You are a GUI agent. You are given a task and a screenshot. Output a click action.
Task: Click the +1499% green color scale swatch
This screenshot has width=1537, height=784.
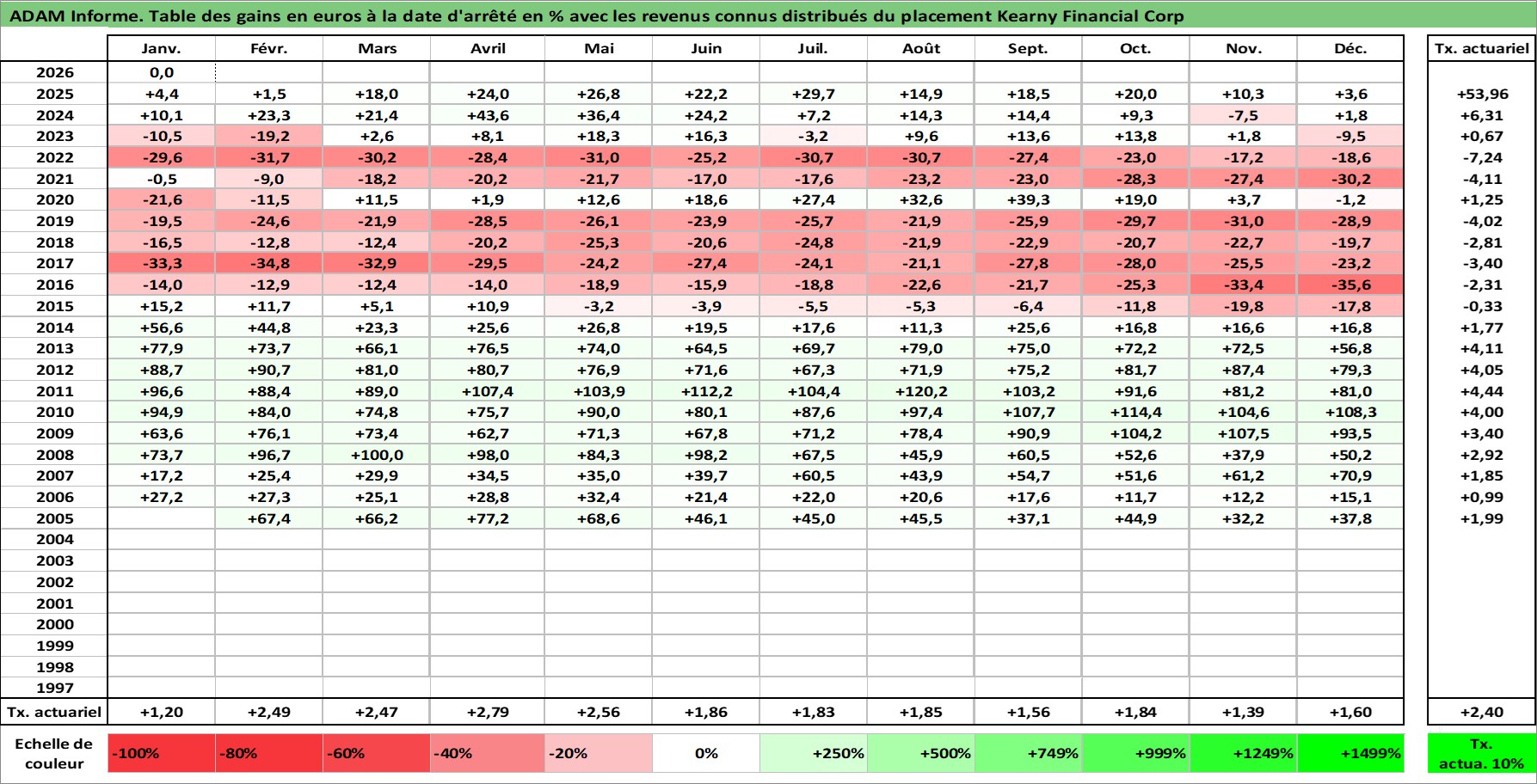coord(1350,753)
